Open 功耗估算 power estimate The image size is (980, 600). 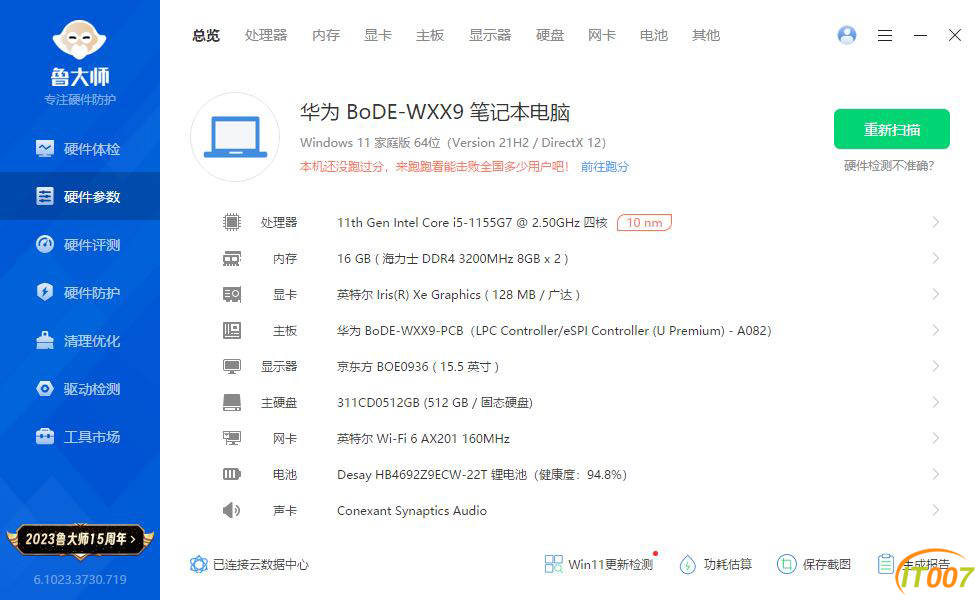click(716, 564)
